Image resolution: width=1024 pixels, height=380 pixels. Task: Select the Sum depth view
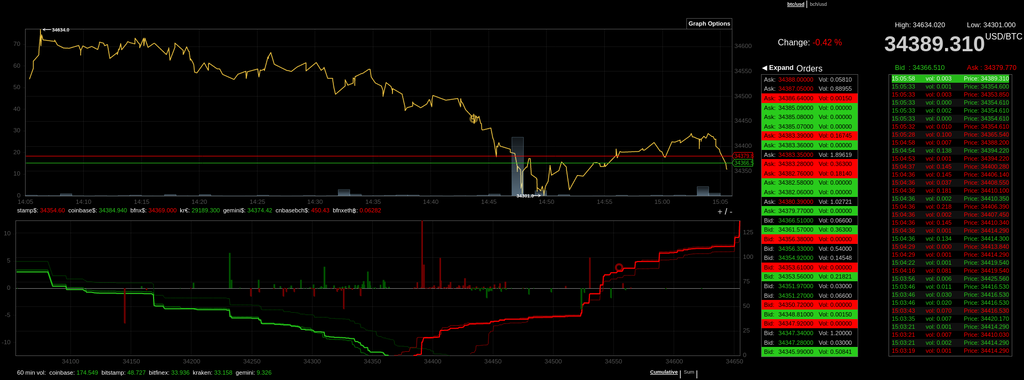688,372
